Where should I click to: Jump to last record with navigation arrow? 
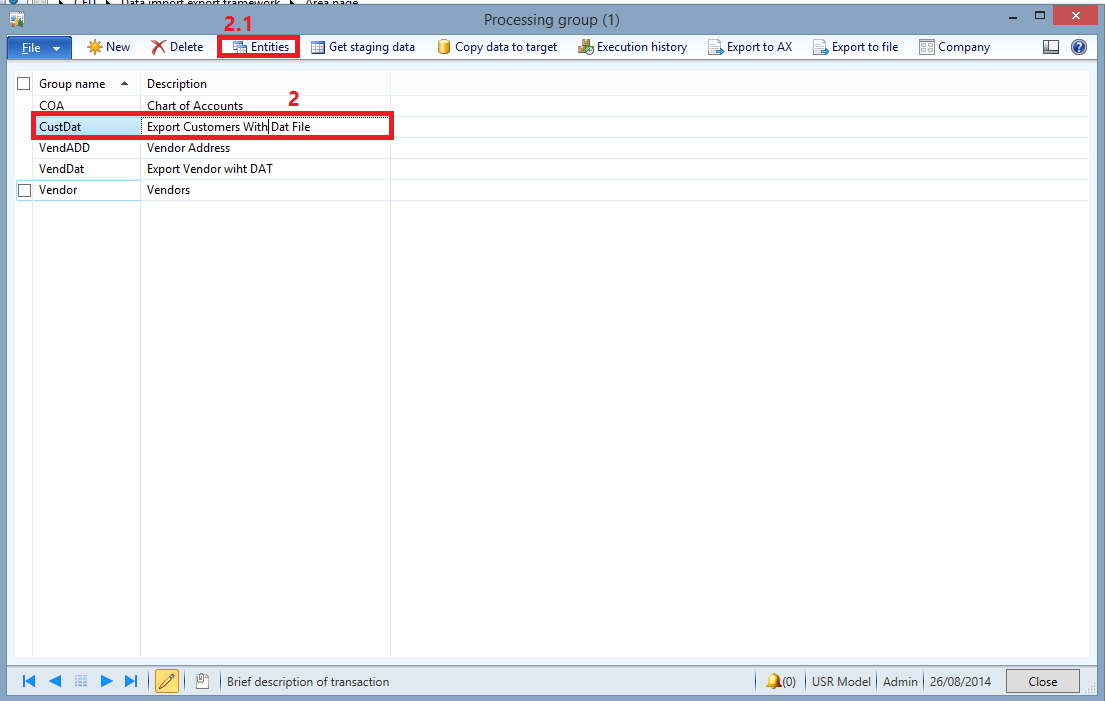coord(131,681)
